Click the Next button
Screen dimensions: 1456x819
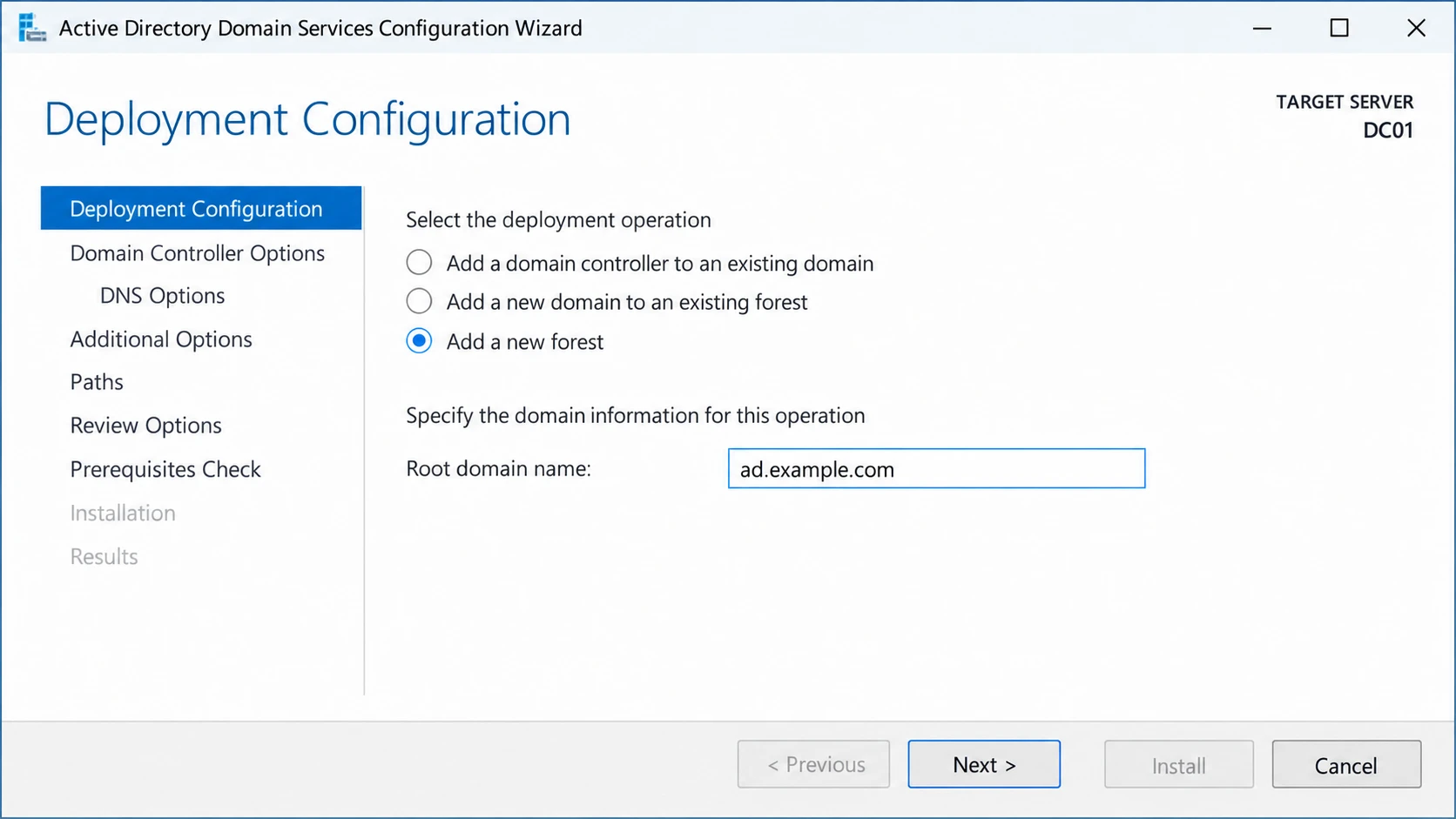(984, 764)
